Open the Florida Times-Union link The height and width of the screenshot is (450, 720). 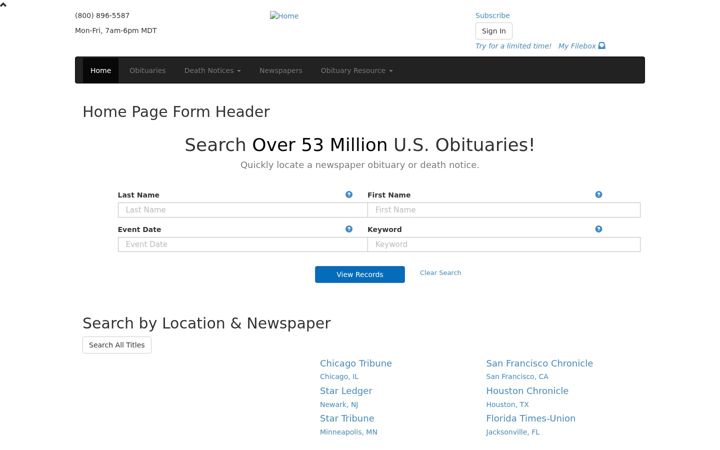[x=531, y=418]
